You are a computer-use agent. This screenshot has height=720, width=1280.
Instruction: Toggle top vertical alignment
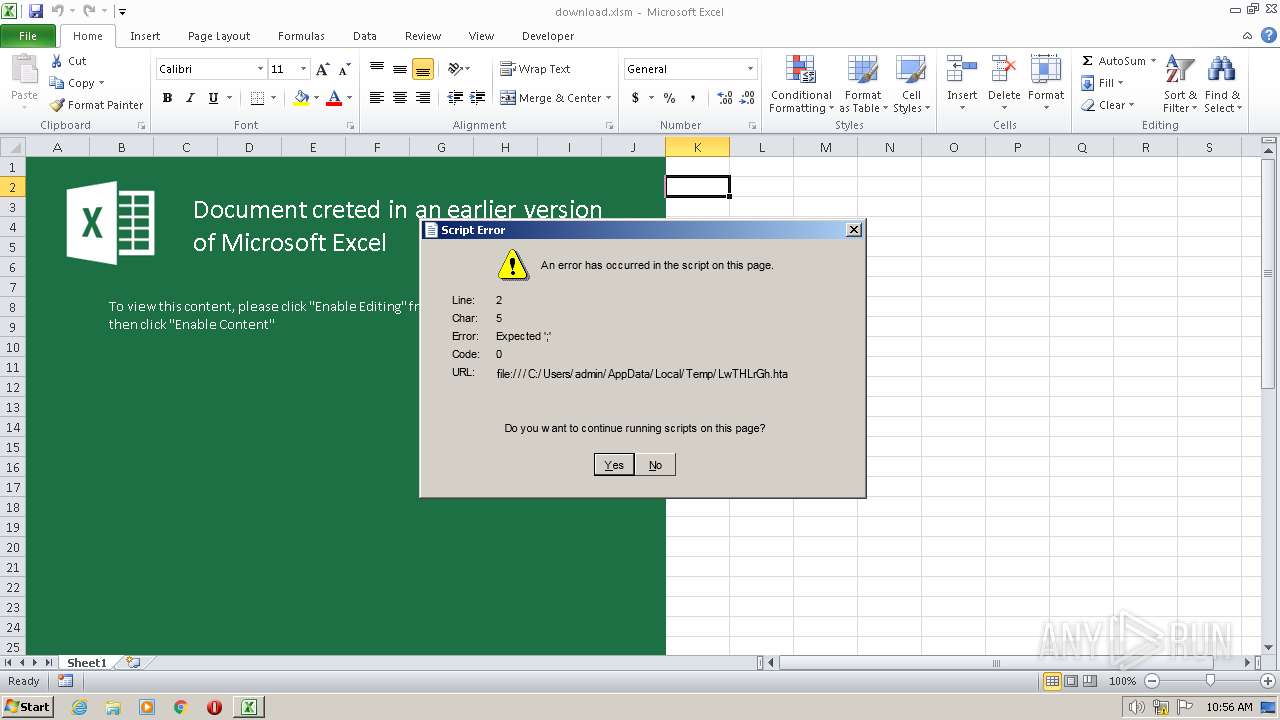point(377,69)
